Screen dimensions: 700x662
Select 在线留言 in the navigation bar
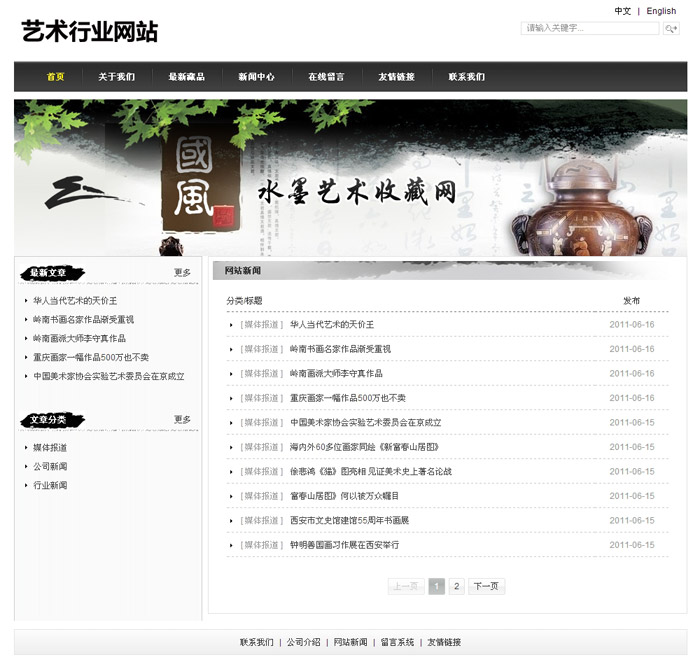pos(326,77)
